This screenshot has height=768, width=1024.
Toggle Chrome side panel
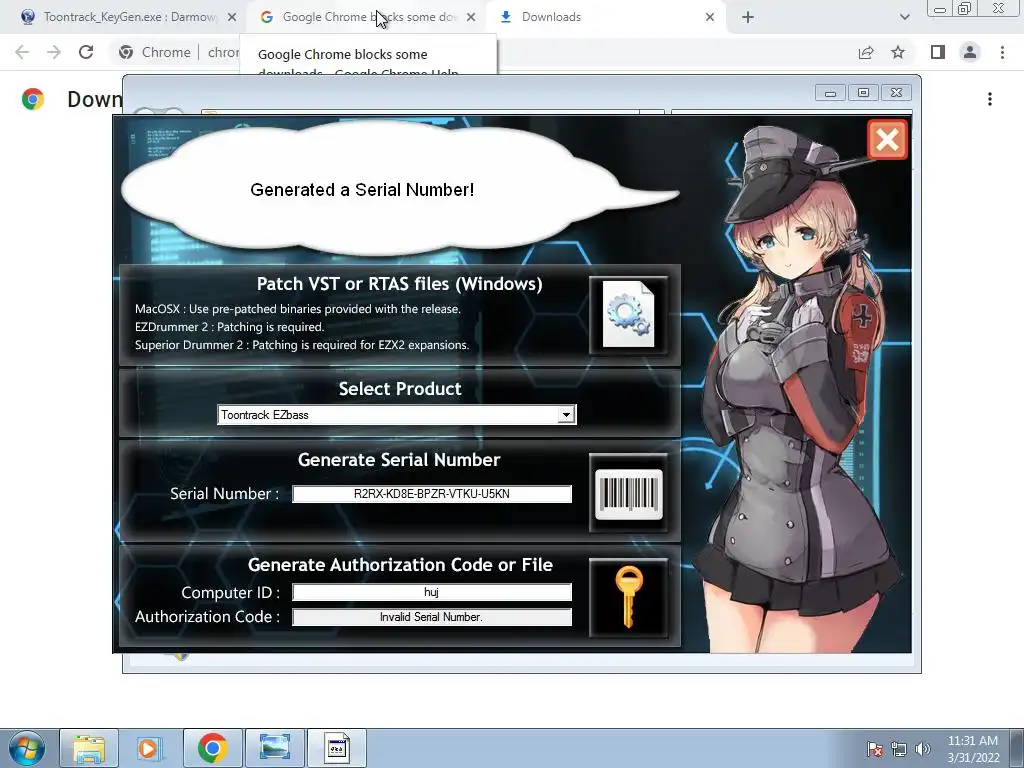[938, 52]
